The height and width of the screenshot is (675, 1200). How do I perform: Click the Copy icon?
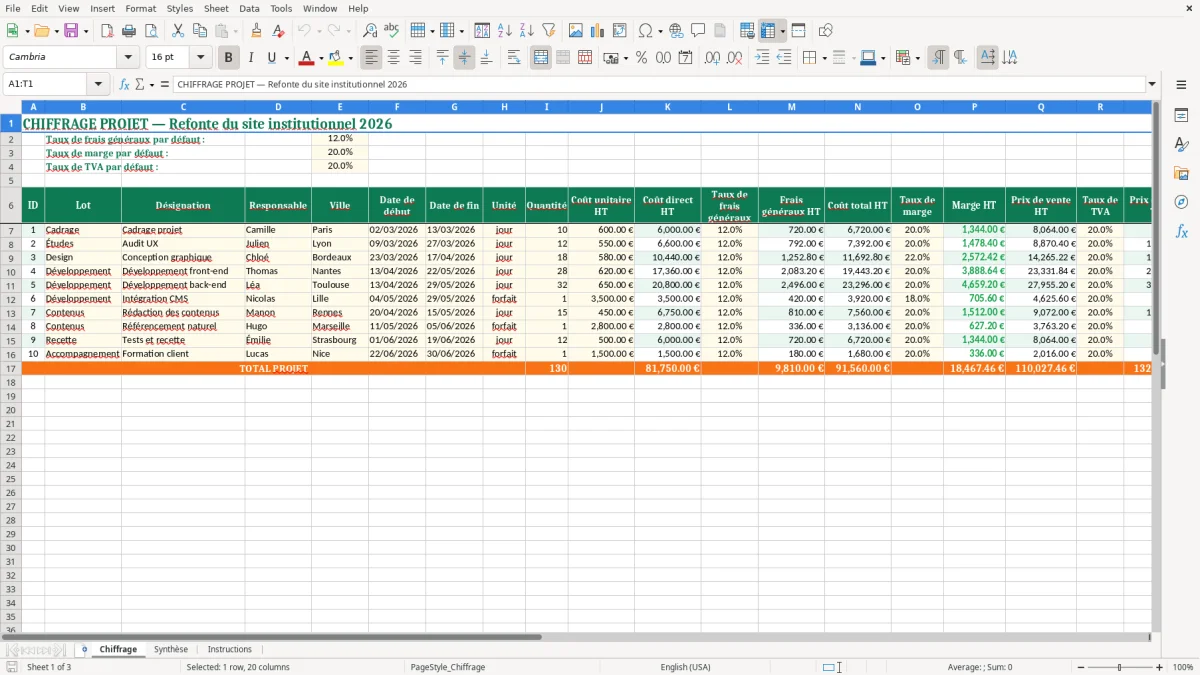(x=200, y=31)
